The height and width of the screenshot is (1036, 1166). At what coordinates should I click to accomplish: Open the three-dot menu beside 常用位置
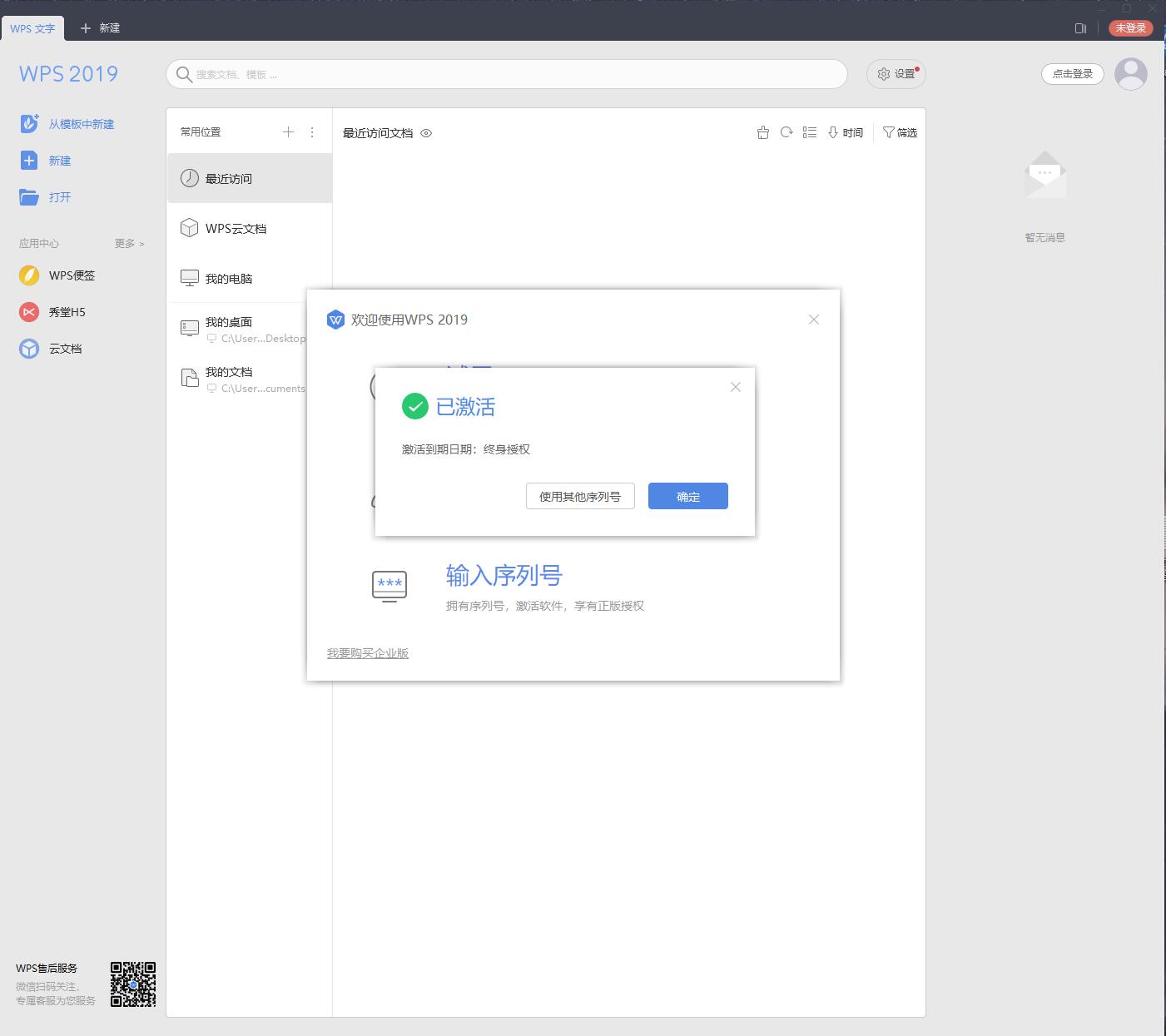point(312,131)
